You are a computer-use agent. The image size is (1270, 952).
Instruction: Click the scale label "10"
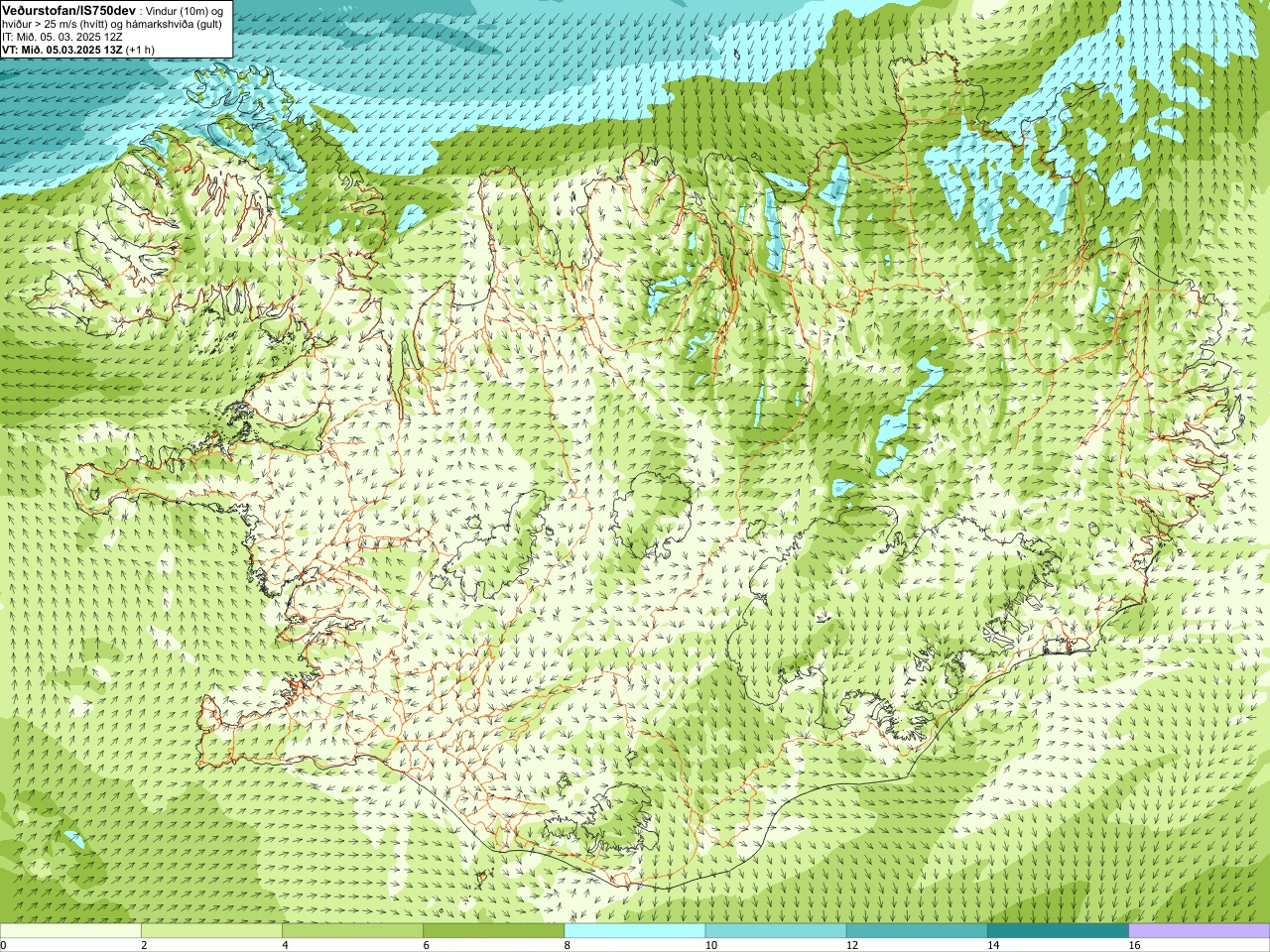coord(711,946)
